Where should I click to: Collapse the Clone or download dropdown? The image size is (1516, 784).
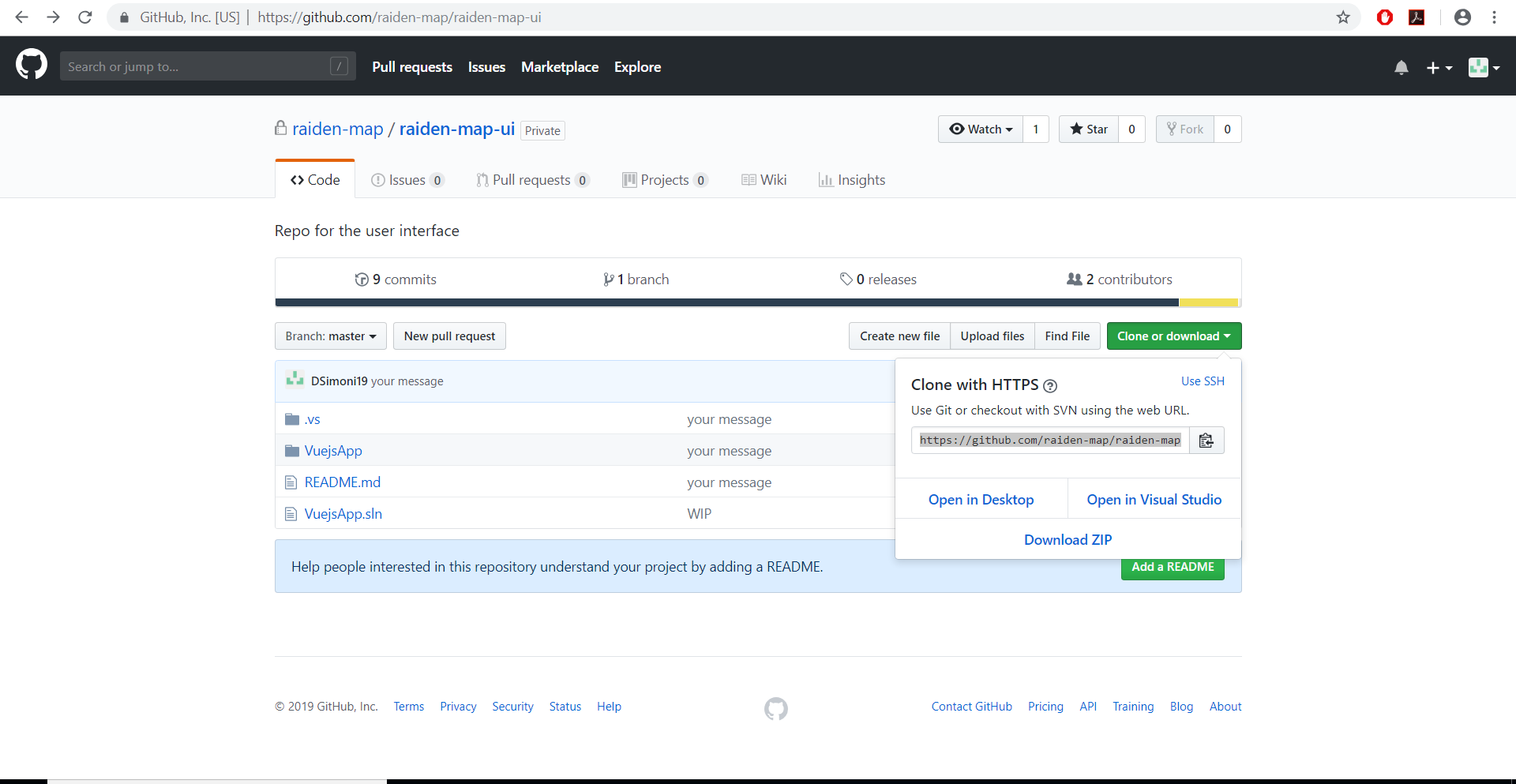(1173, 336)
